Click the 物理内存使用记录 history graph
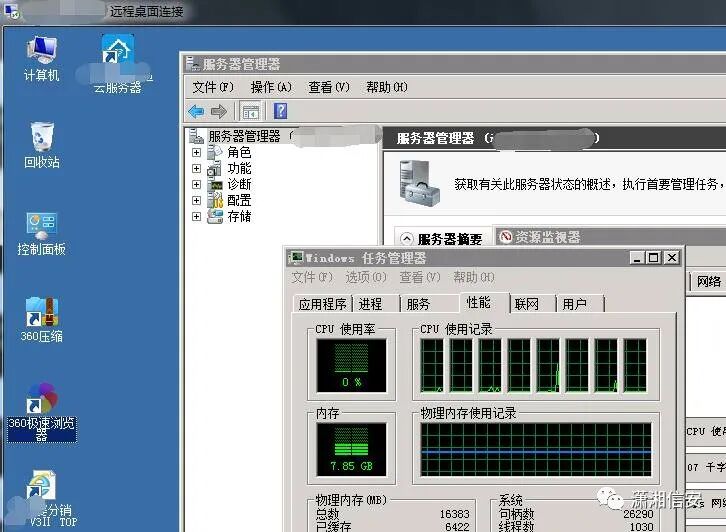The height and width of the screenshot is (532, 726). pyautogui.click(x=536, y=449)
